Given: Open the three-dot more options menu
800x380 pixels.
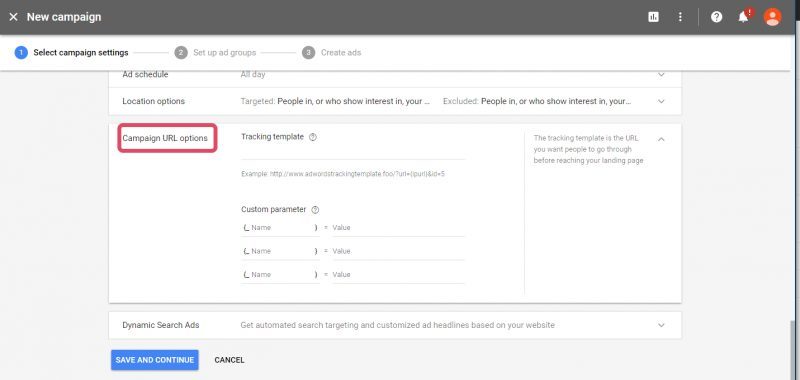Looking at the screenshot, I should [680, 17].
